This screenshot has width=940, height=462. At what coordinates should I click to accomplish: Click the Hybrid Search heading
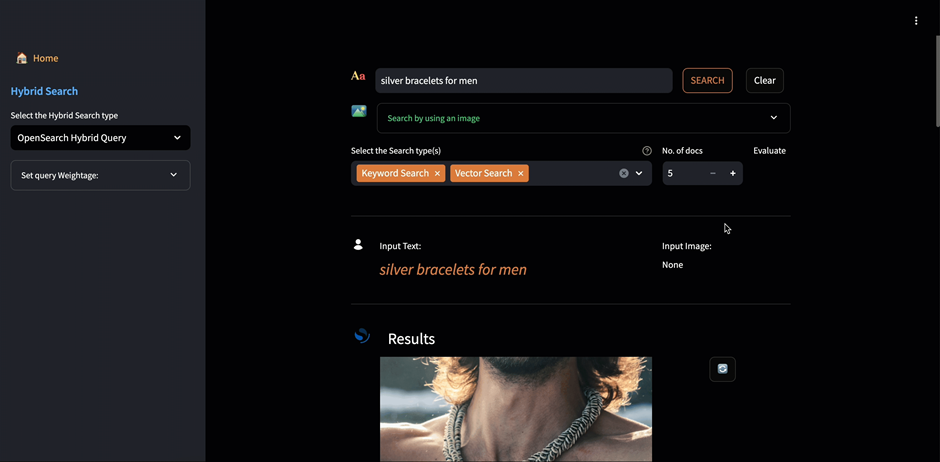pos(44,91)
